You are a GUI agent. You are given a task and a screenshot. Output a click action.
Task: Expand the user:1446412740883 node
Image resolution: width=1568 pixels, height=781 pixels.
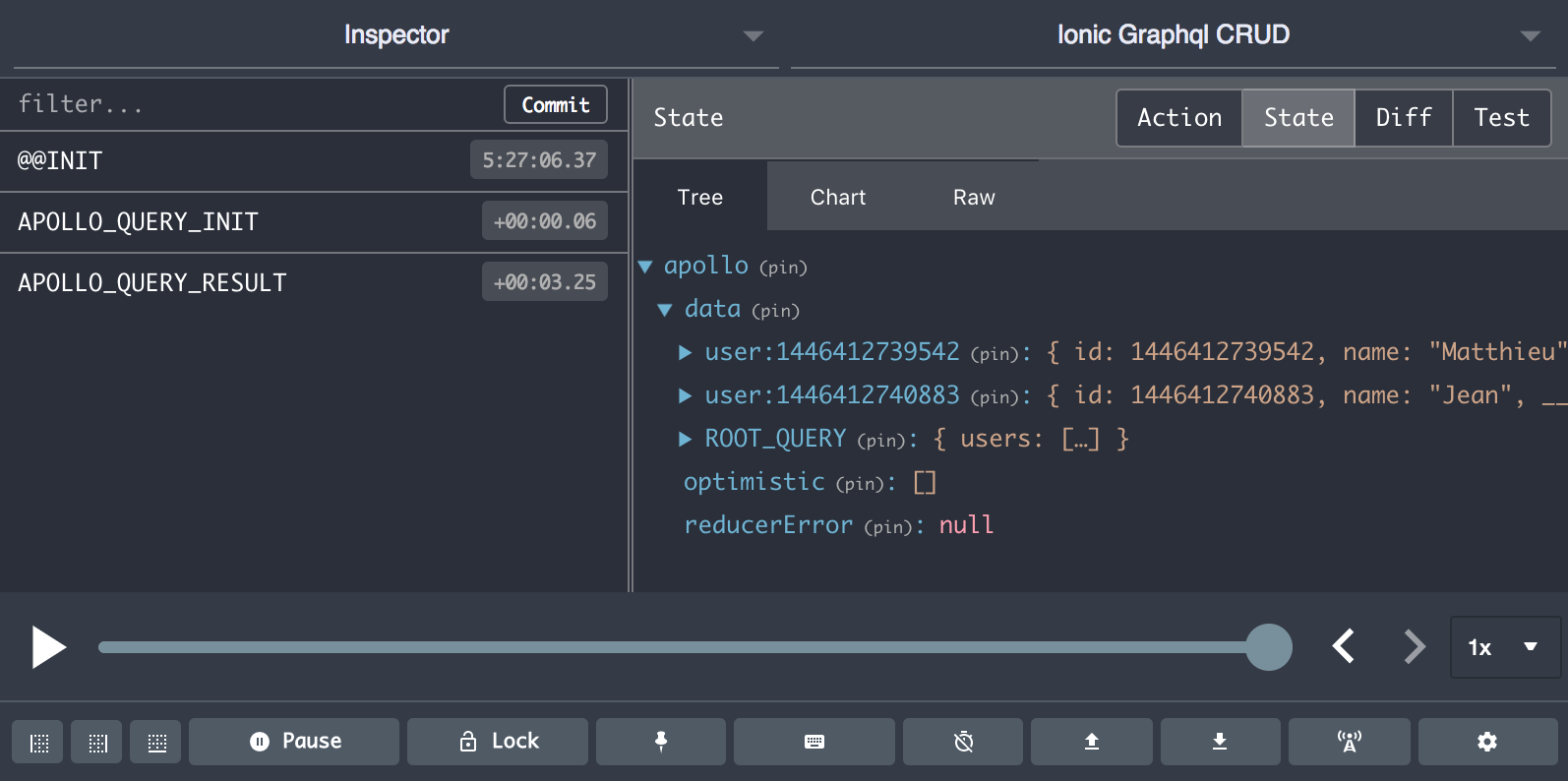686,396
